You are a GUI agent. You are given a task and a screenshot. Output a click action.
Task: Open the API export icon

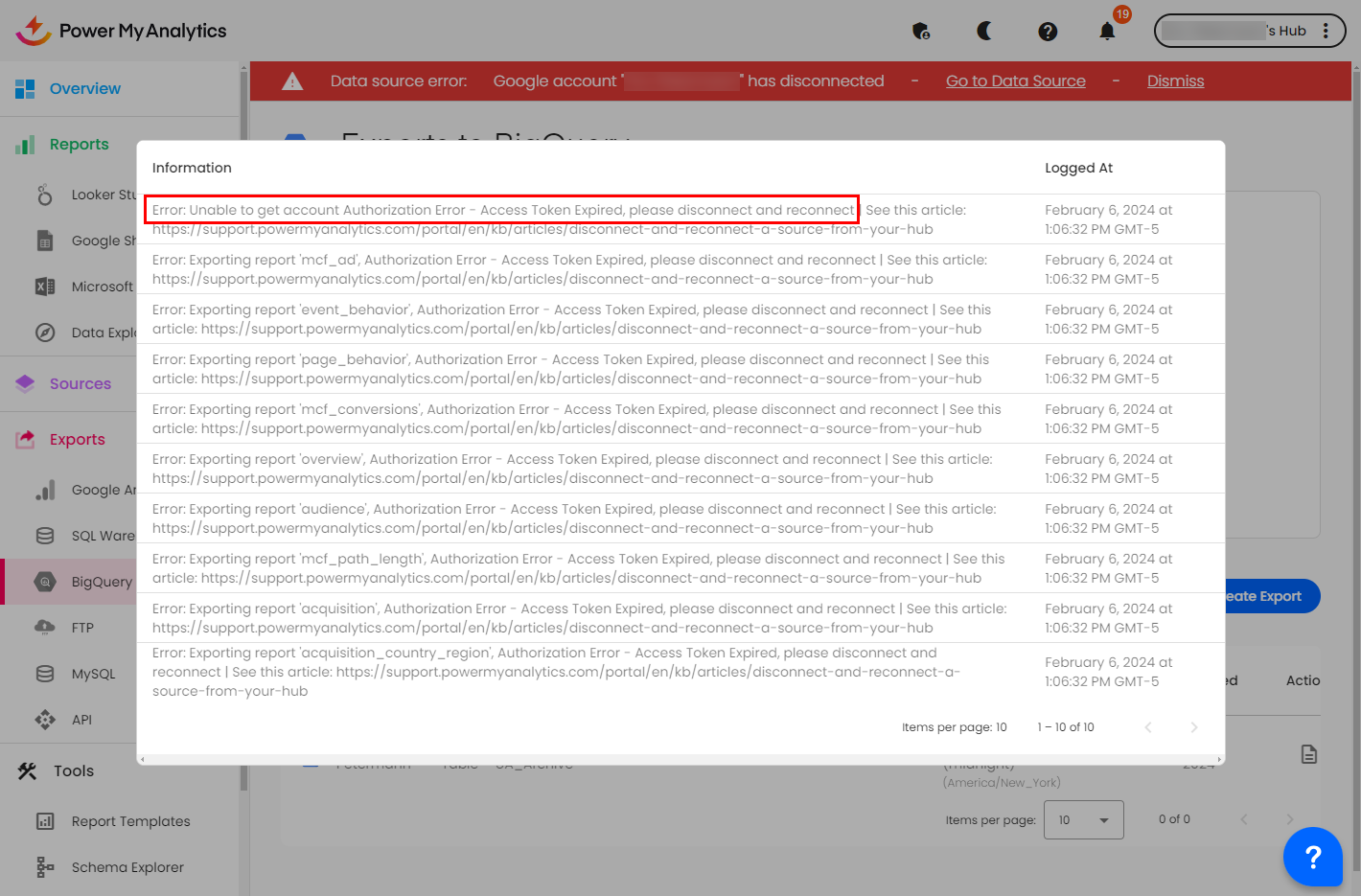(45, 720)
